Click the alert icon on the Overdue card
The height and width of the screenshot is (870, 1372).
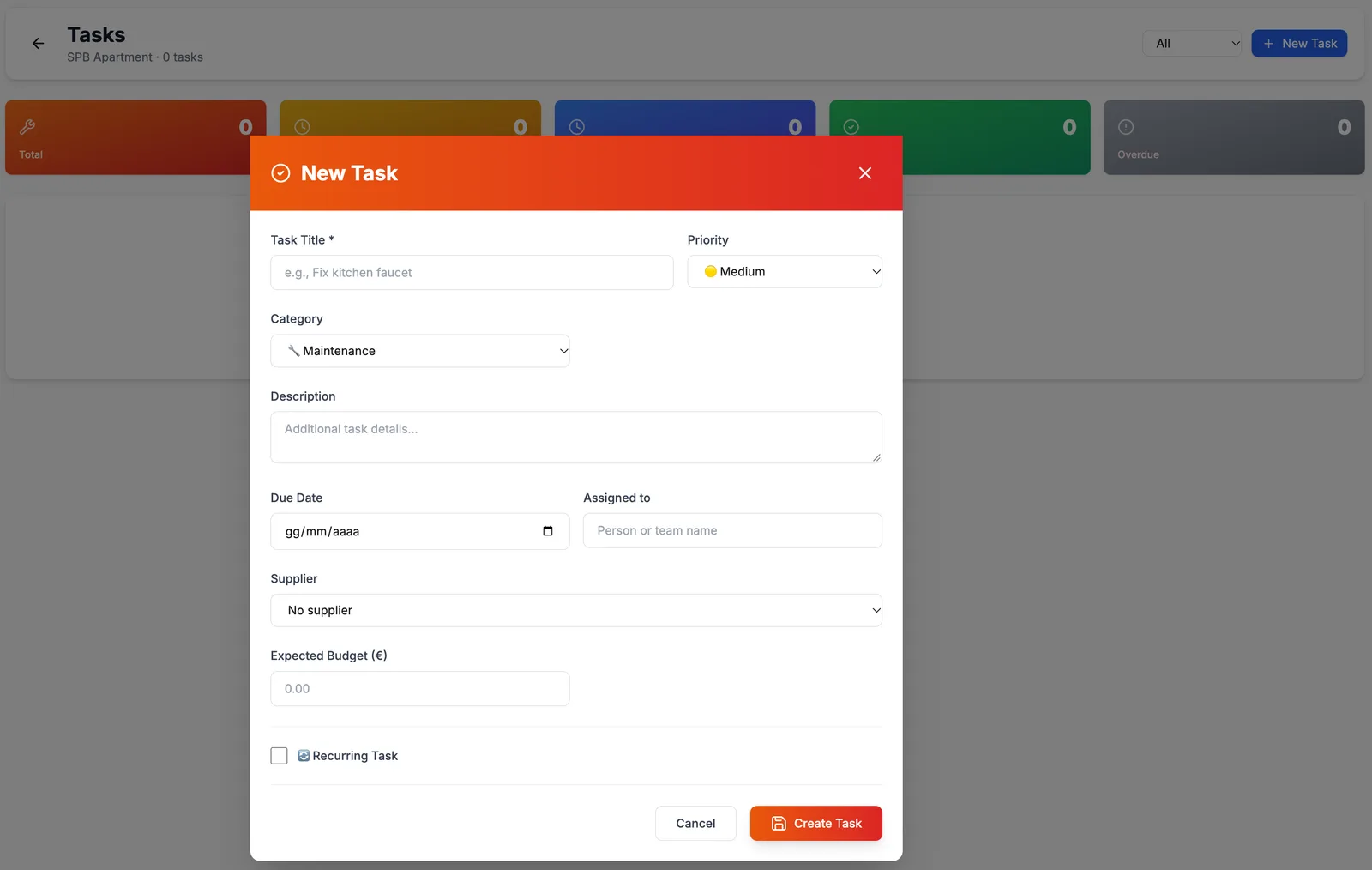pos(1126,127)
